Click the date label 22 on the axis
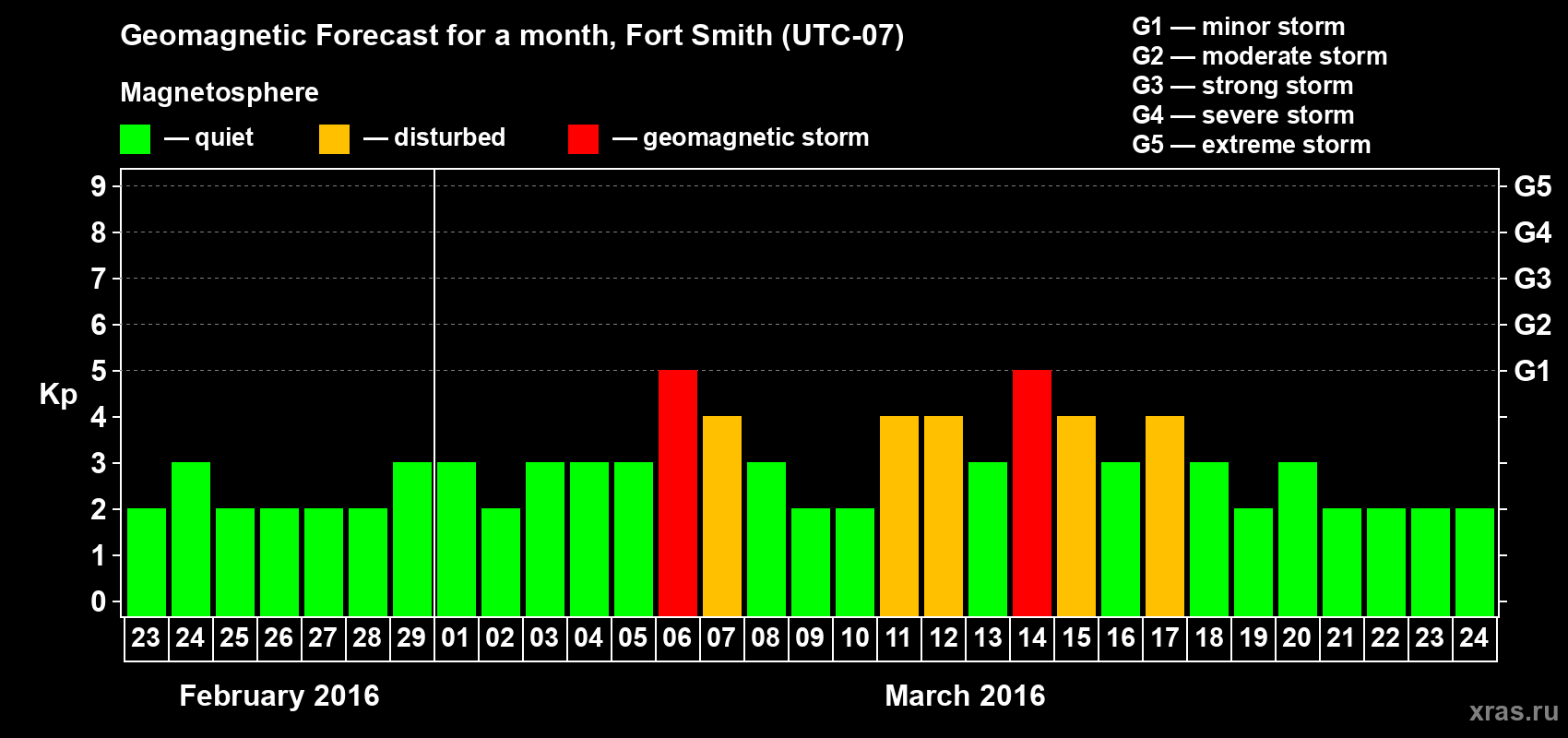Viewport: 1568px width, 738px height. pyautogui.click(x=1385, y=637)
